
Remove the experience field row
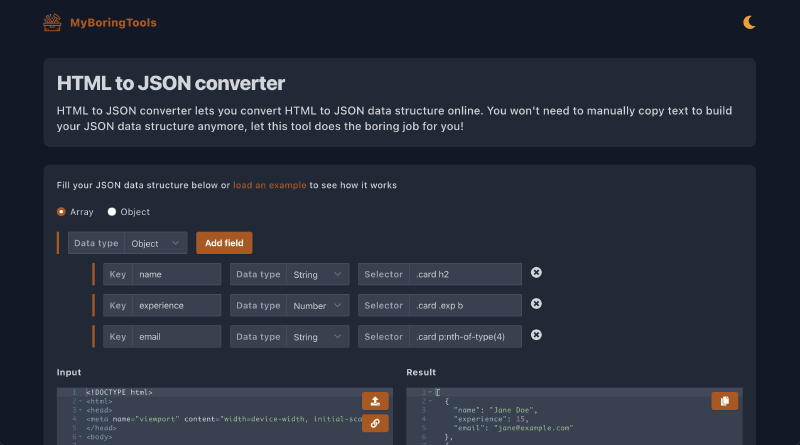[x=536, y=304]
